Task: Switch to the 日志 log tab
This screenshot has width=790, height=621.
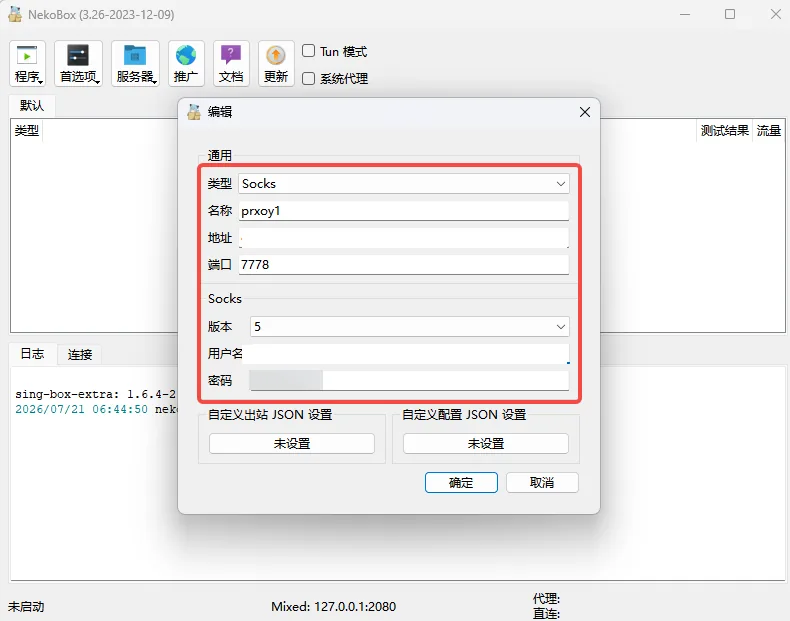Action: click(x=32, y=354)
